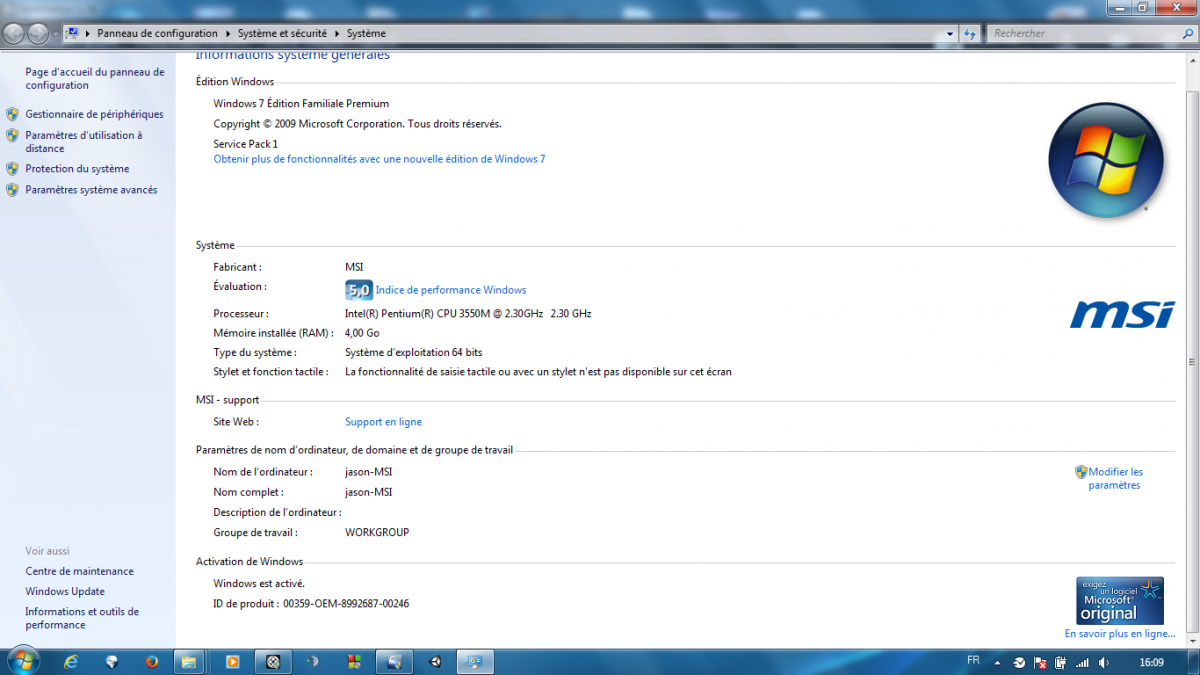
Task: Open Windows Update link
Action: click(x=65, y=591)
